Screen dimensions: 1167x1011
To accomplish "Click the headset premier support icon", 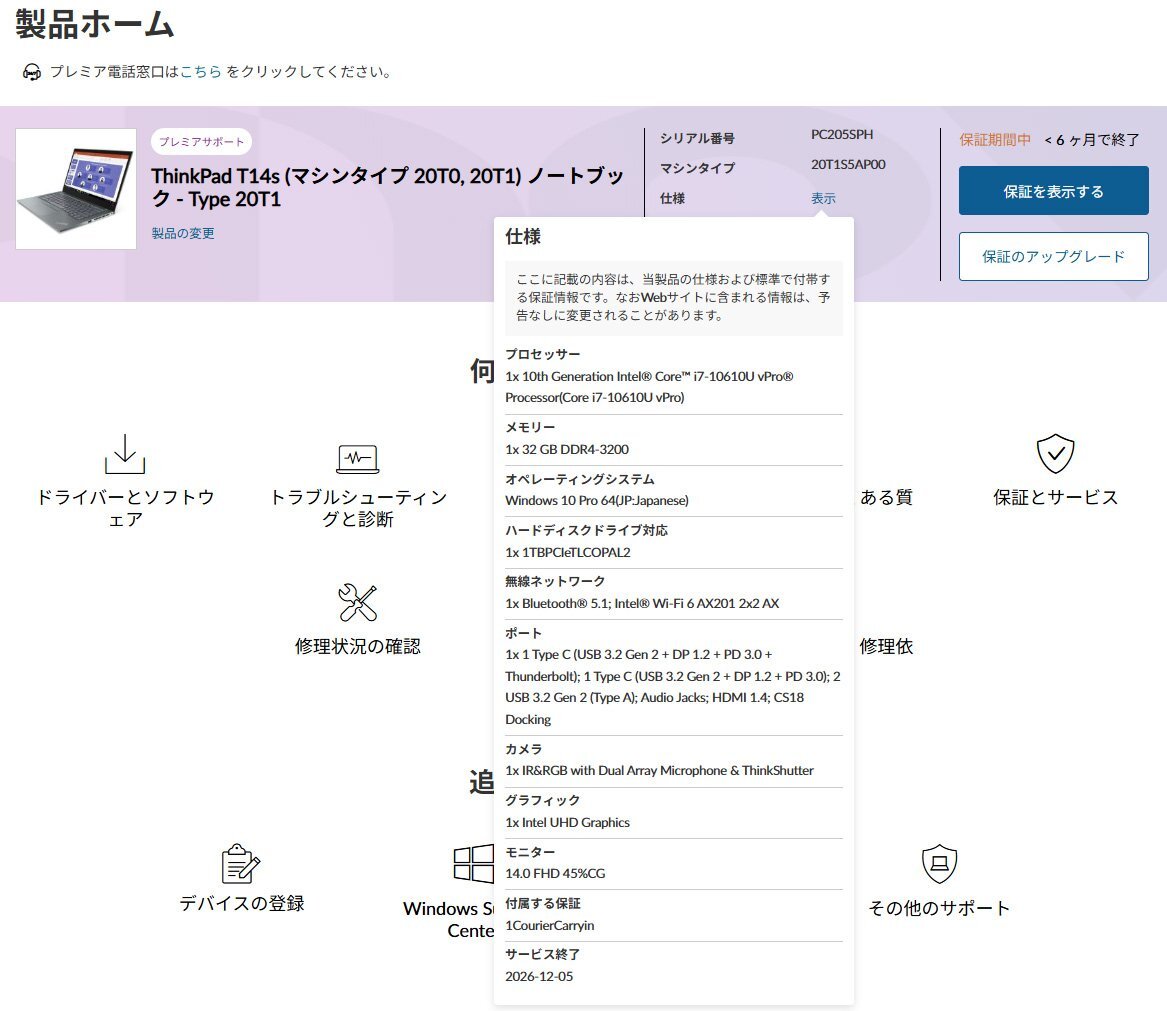I will (x=32, y=72).
